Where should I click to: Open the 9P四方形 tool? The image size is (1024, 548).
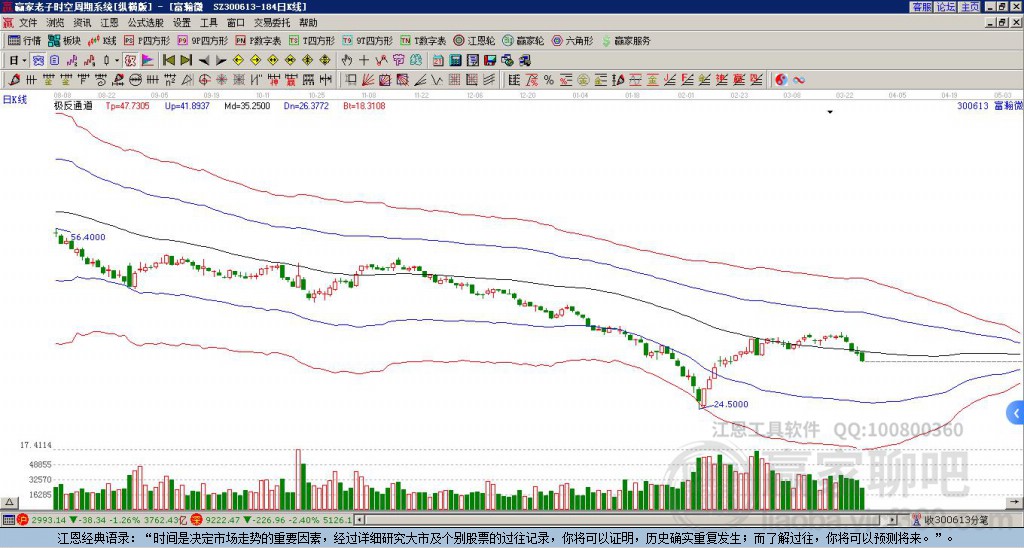(x=203, y=40)
